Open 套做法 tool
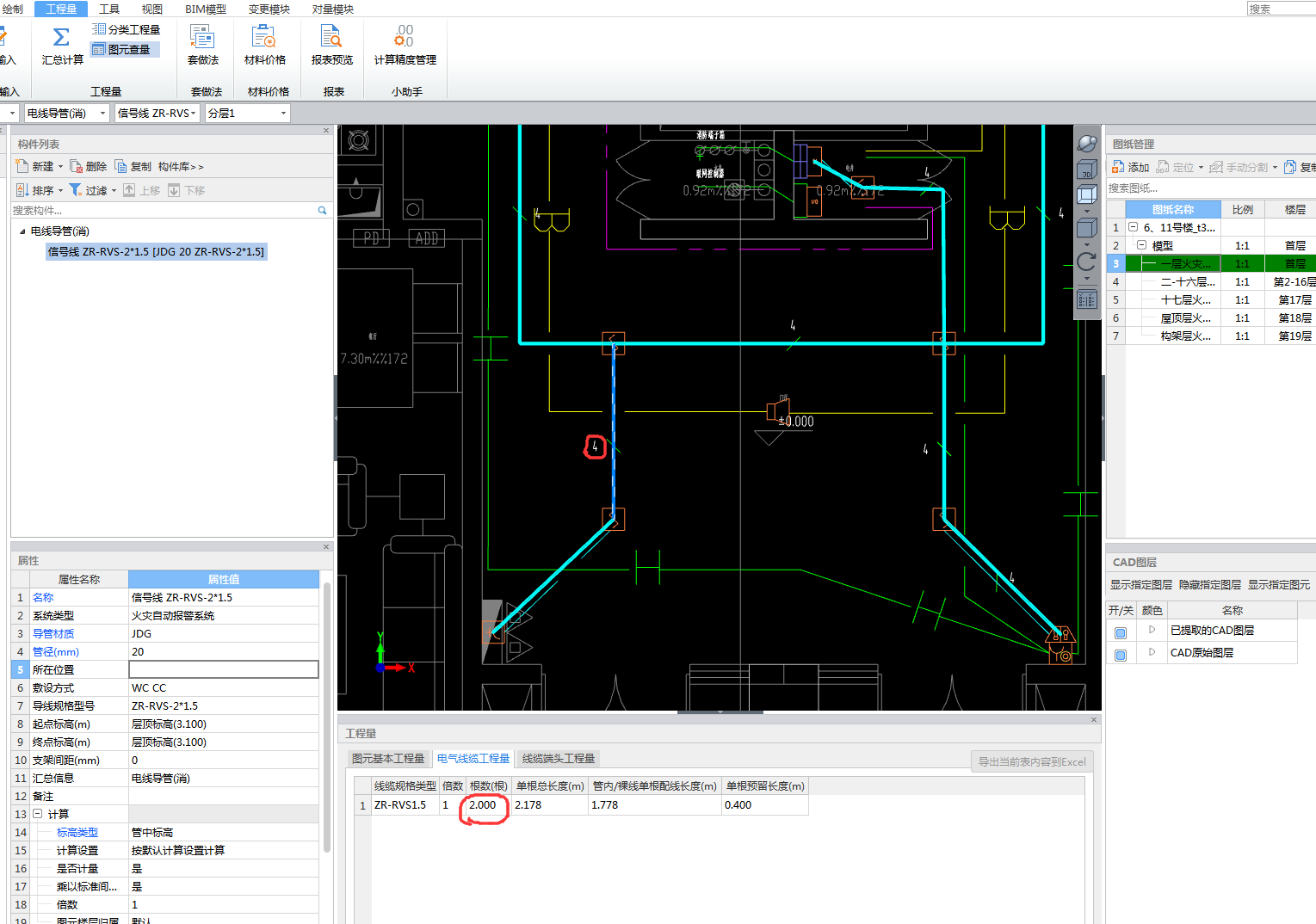This screenshot has width=1316, height=924. click(203, 46)
